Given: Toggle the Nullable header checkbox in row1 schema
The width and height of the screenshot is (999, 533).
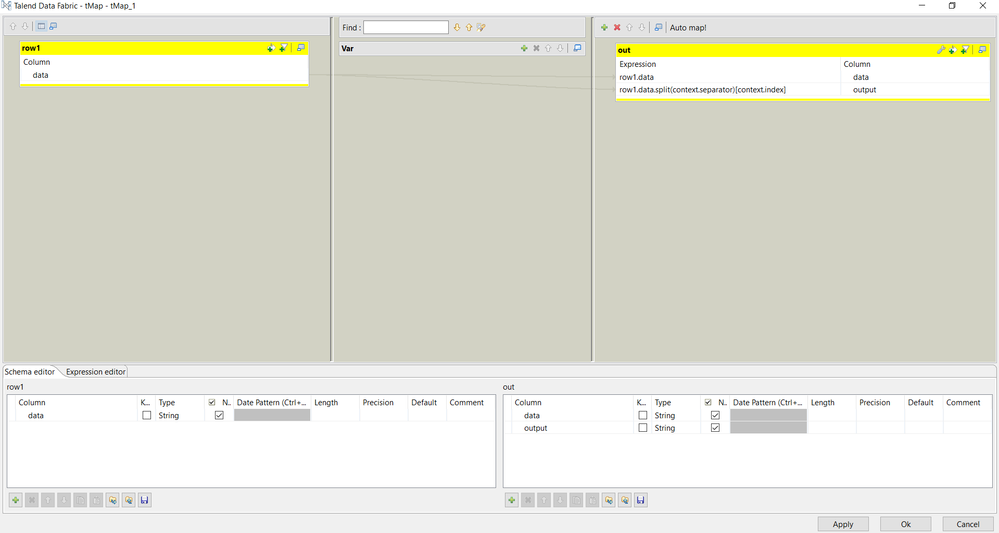Looking at the screenshot, I should pos(212,402).
